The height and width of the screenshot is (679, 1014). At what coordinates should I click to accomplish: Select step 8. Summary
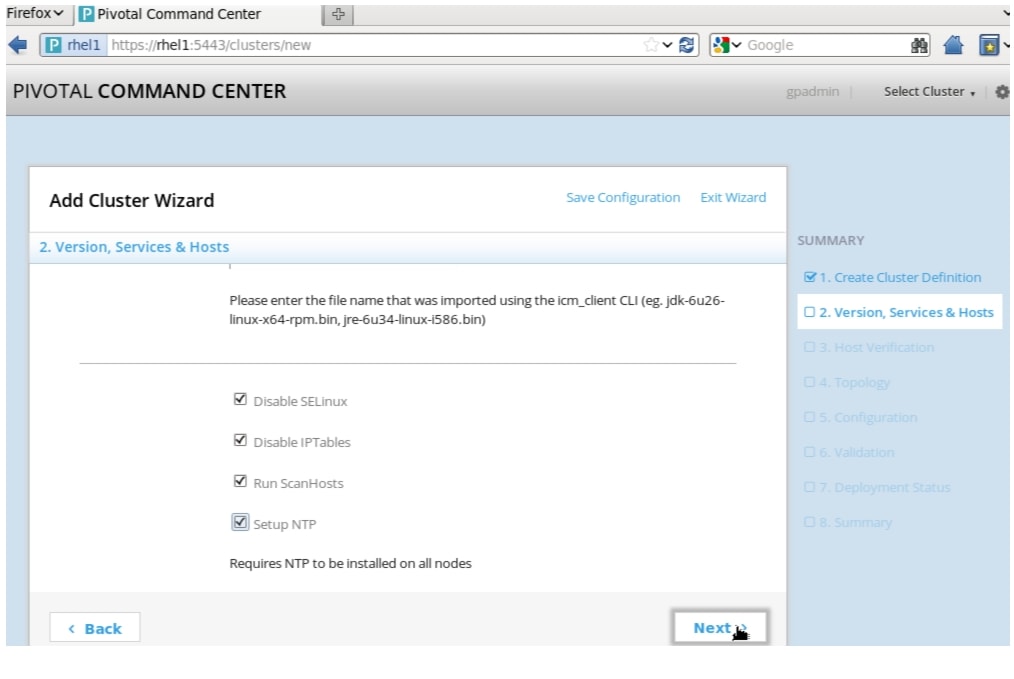[848, 522]
